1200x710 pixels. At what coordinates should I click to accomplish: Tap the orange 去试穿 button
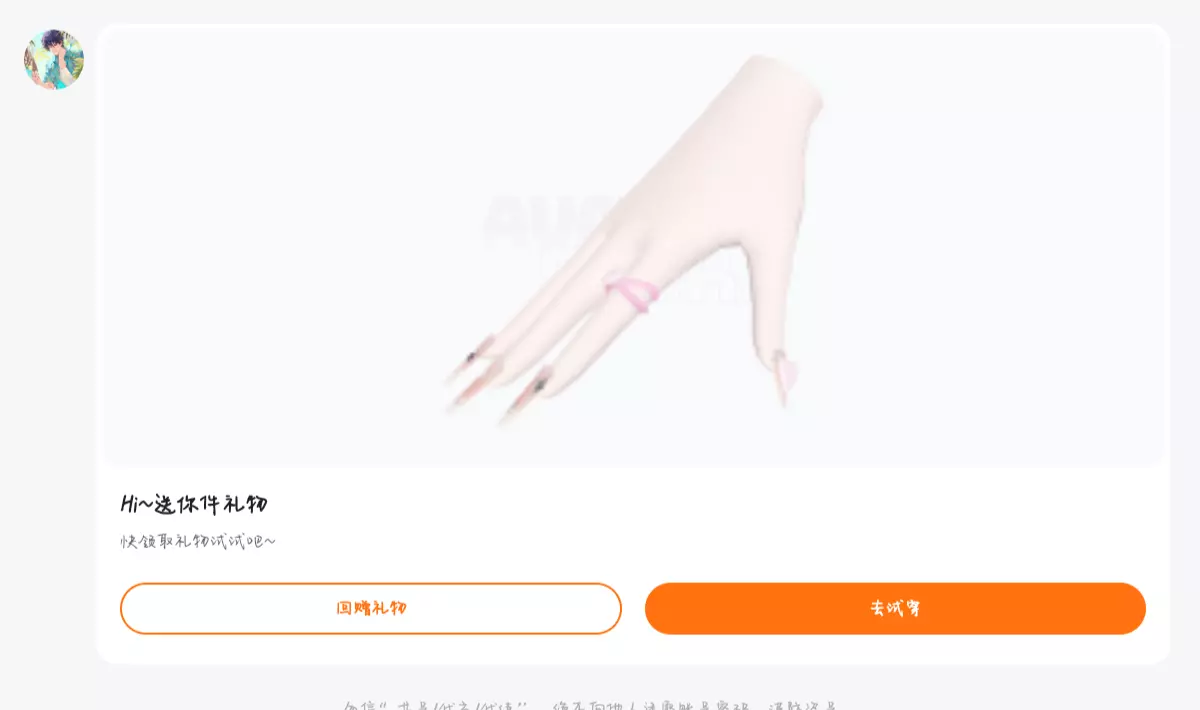pos(895,608)
